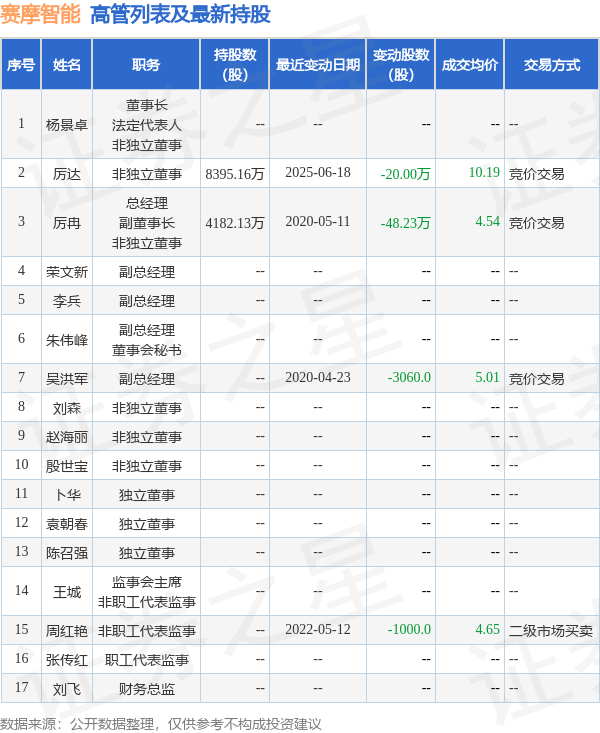Click 竞价交易 in 厉达's row
Screen dimensions: 600x733
(536, 174)
